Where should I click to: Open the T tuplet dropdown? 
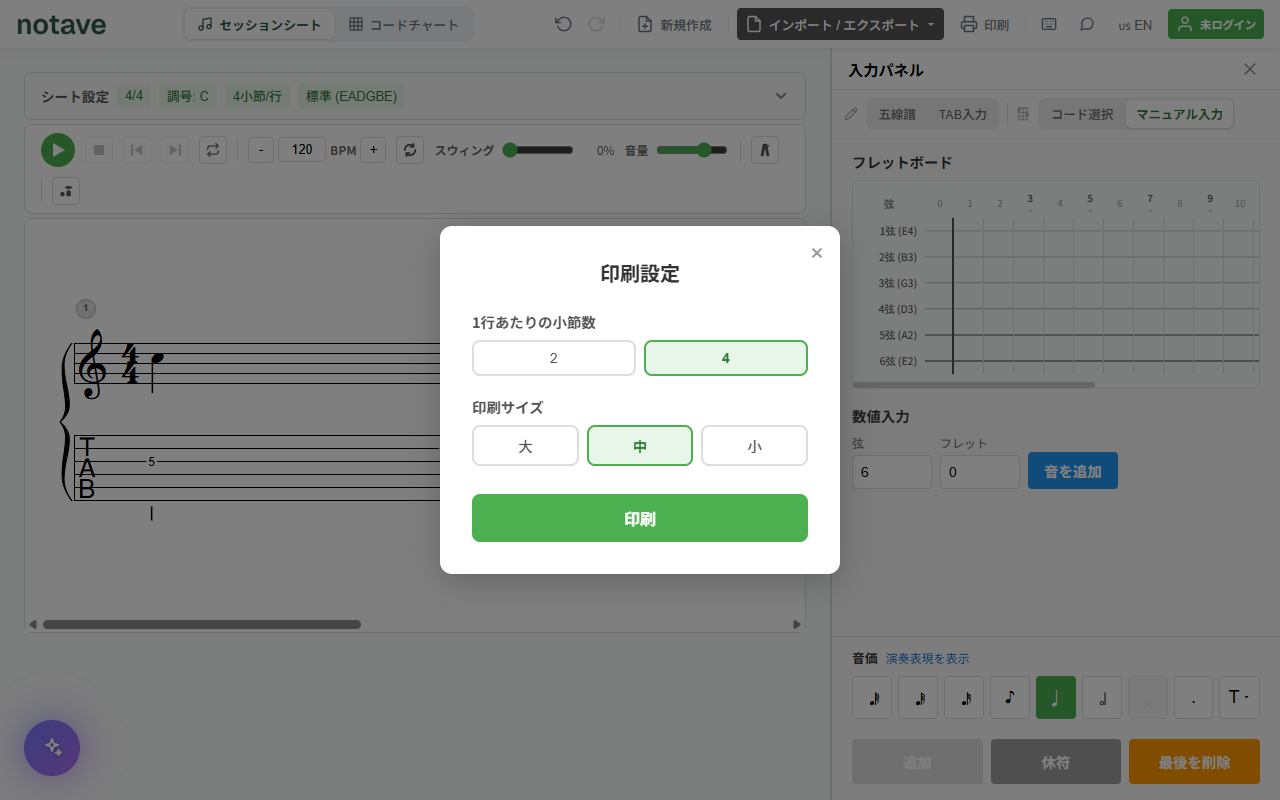pos(1239,697)
